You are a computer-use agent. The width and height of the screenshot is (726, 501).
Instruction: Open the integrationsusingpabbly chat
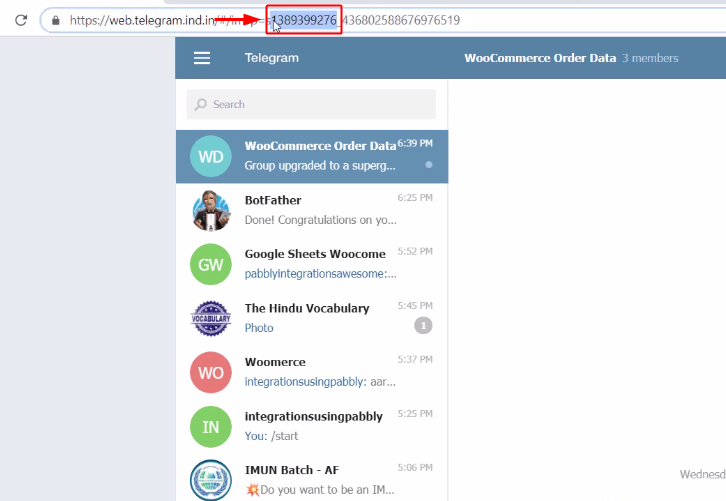(x=312, y=427)
